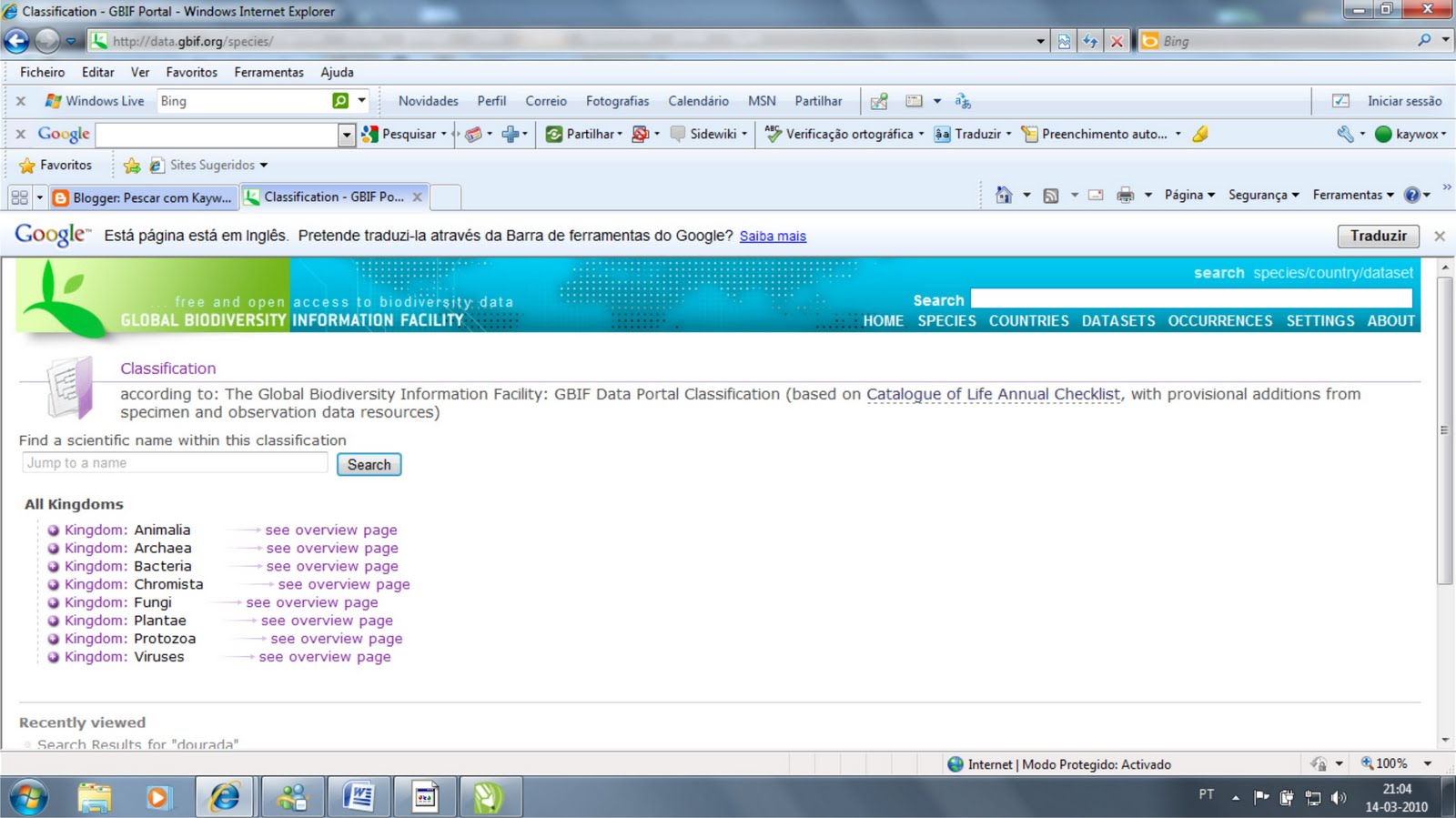Switch to the Blogger: Pescar com Kayw... tab

tap(142, 197)
